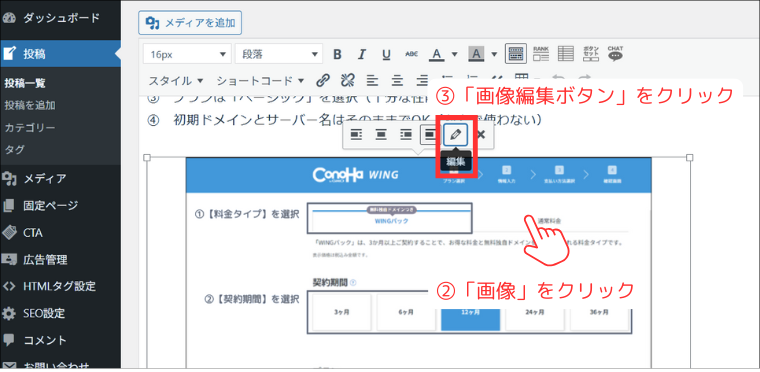Select the inserted ConoHa WING image
Viewport: 760px width, 372px height.
418,262
